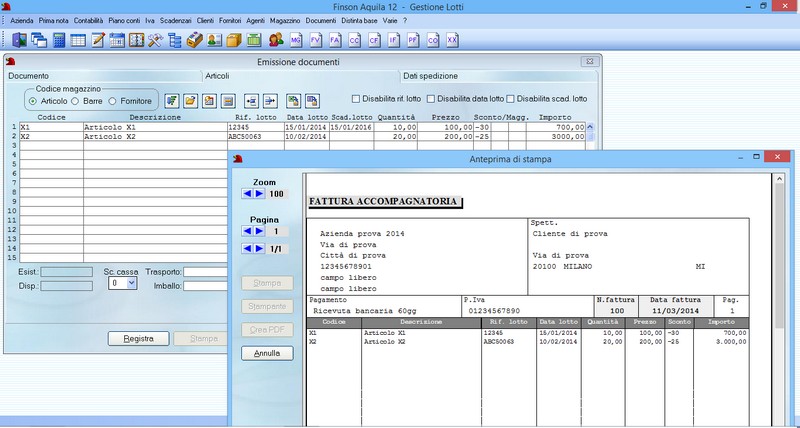Click the green ledger toolbar icon

(254, 40)
